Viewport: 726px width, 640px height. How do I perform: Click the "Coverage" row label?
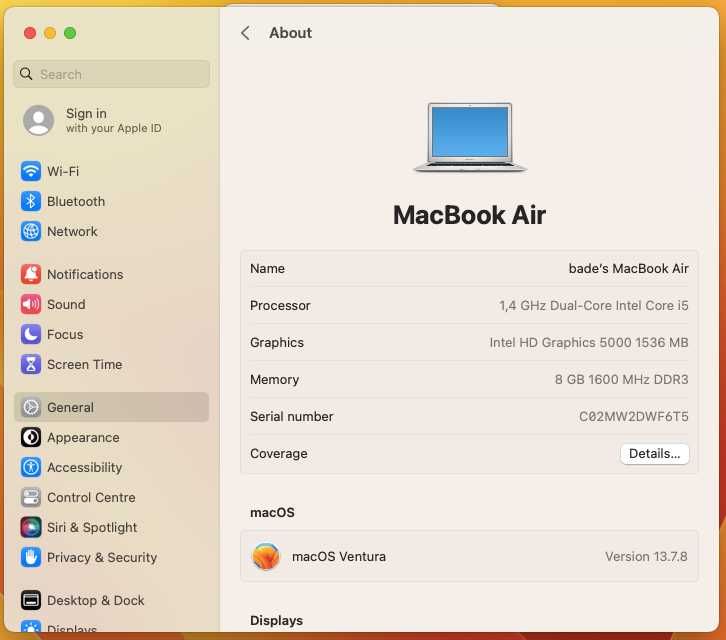279,454
